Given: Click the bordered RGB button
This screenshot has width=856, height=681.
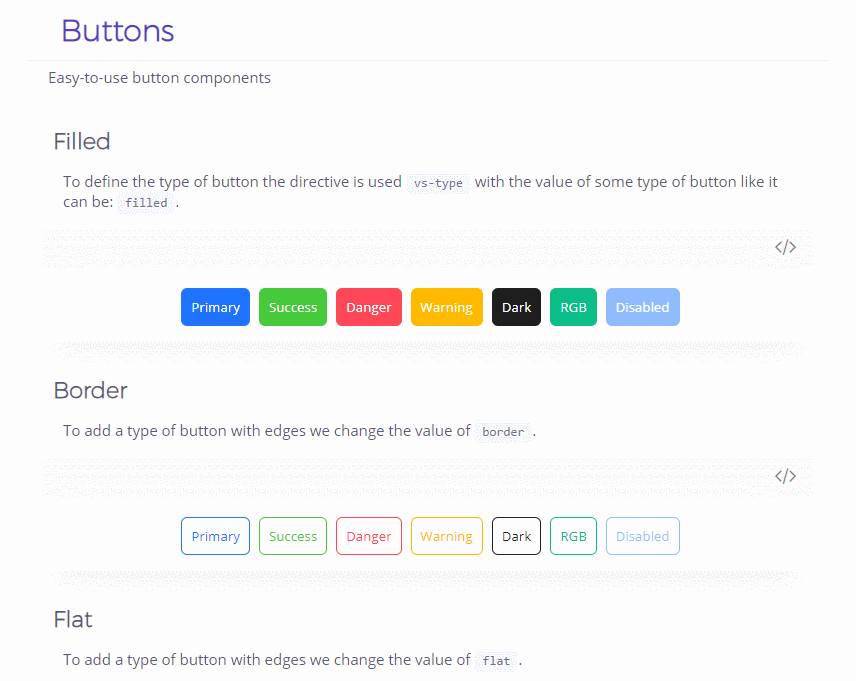Looking at the screenshot, I should click(573, 536).
